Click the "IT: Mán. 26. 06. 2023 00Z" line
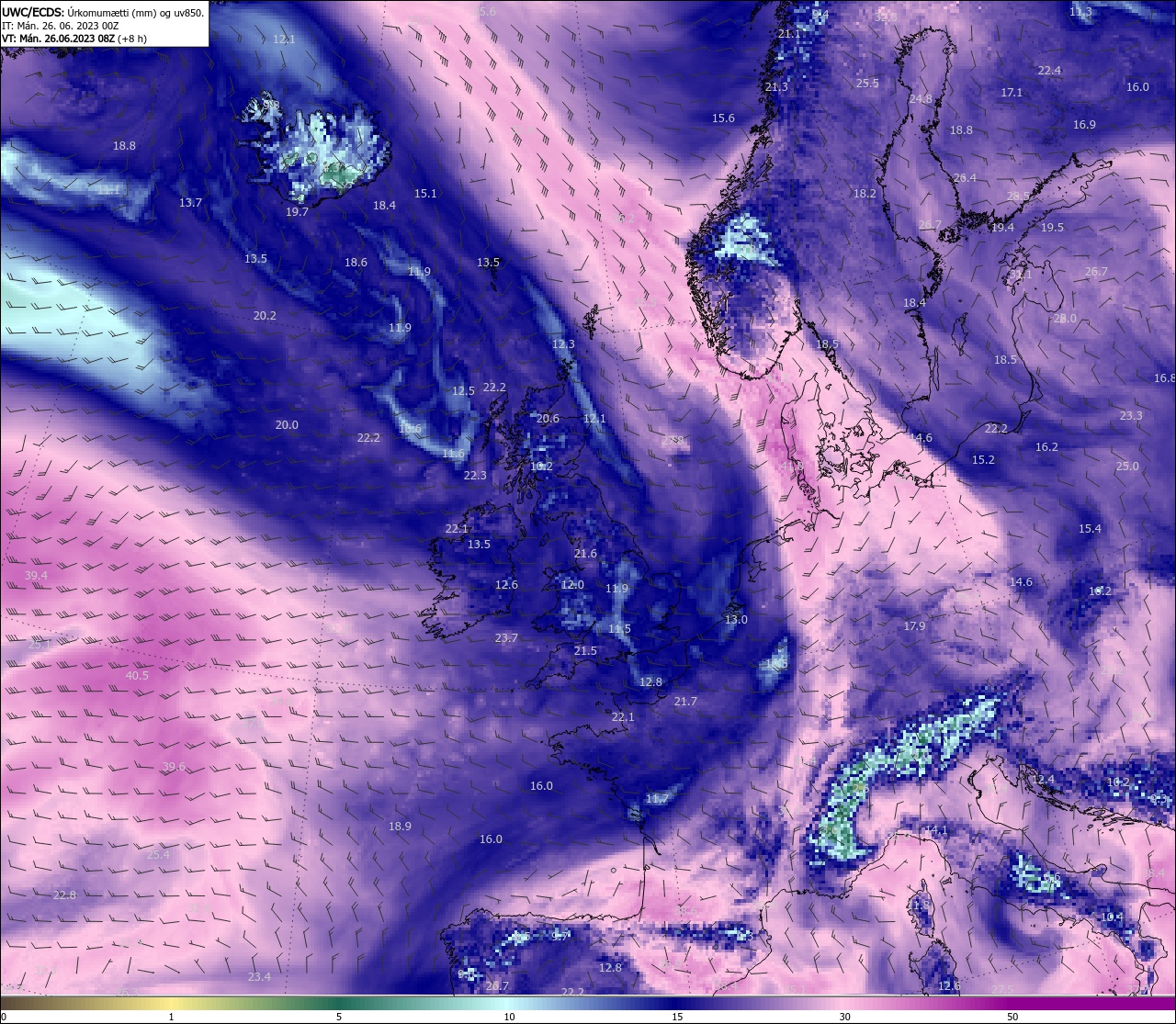Viewport: 1176px width, 1024px height. [x=61, y=26]
